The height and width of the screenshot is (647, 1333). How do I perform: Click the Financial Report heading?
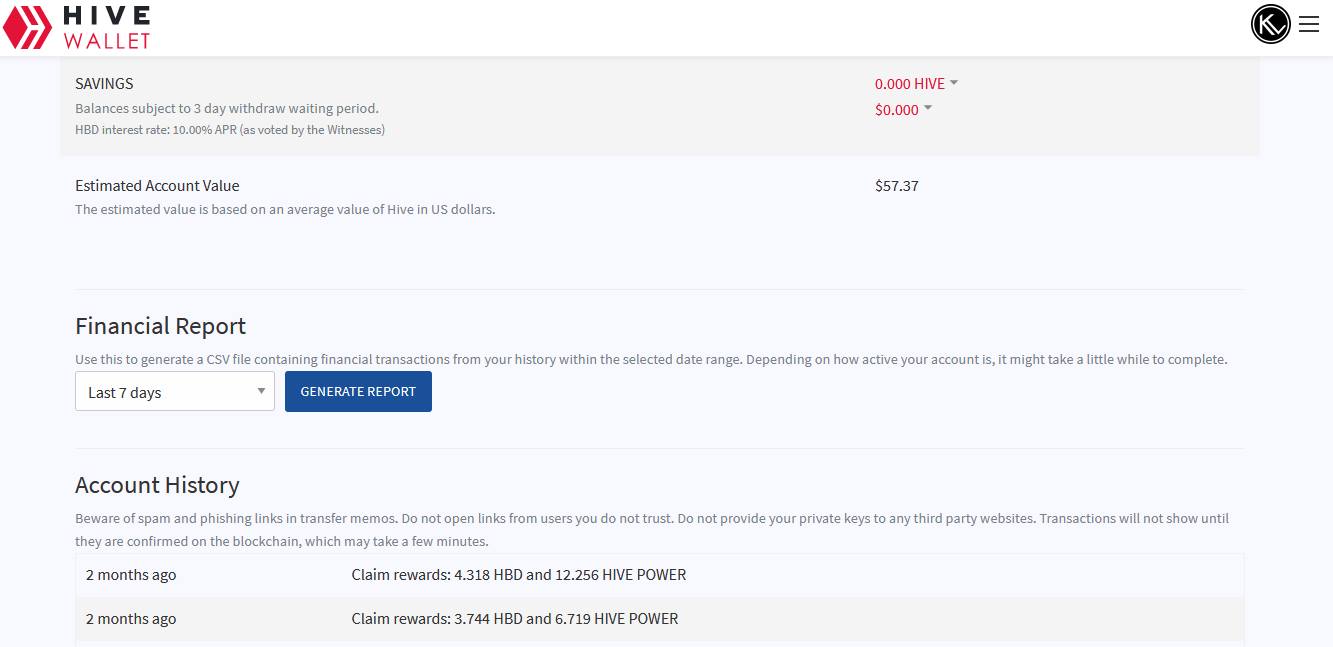(x=160, y=326)
